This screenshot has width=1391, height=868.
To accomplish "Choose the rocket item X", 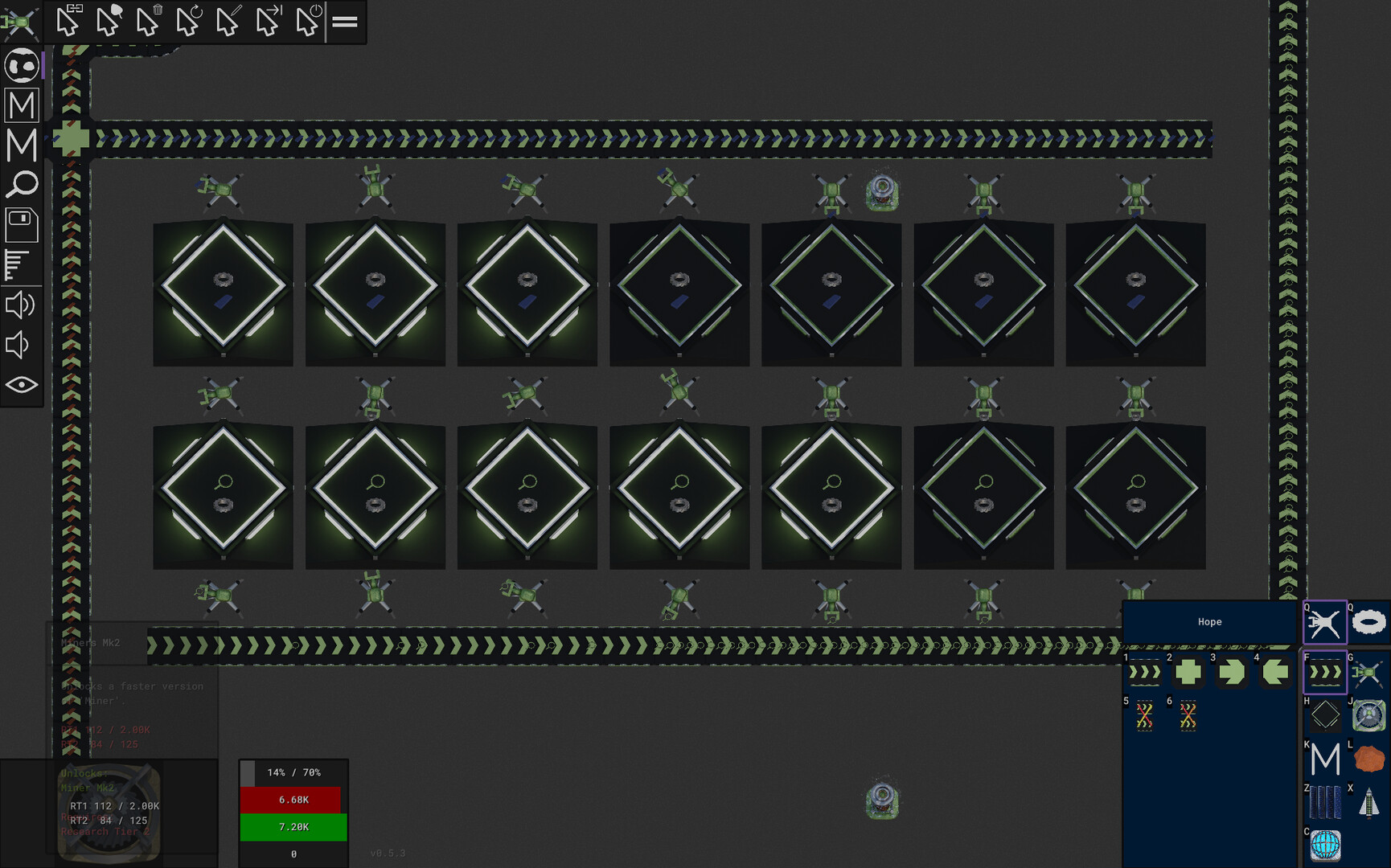I will point(1368,802).
